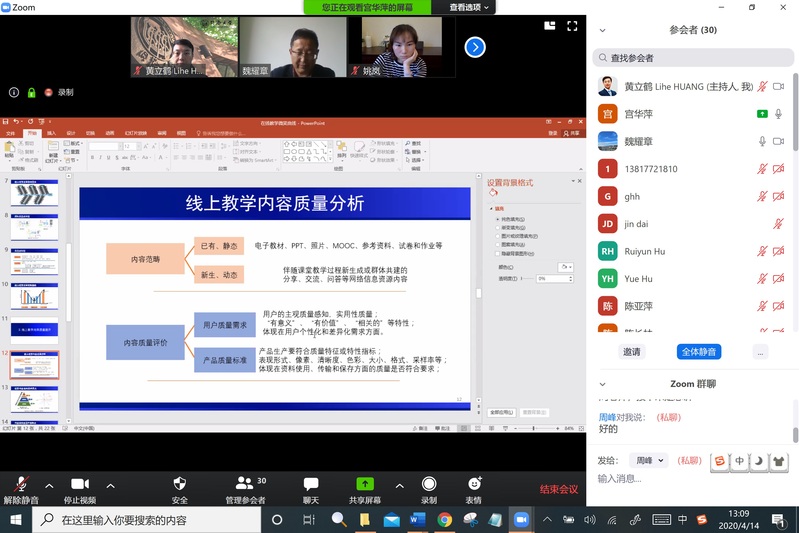Toggle microphone for participant 魏耀章
Viewport: 799px width, 533px height.
762,142
